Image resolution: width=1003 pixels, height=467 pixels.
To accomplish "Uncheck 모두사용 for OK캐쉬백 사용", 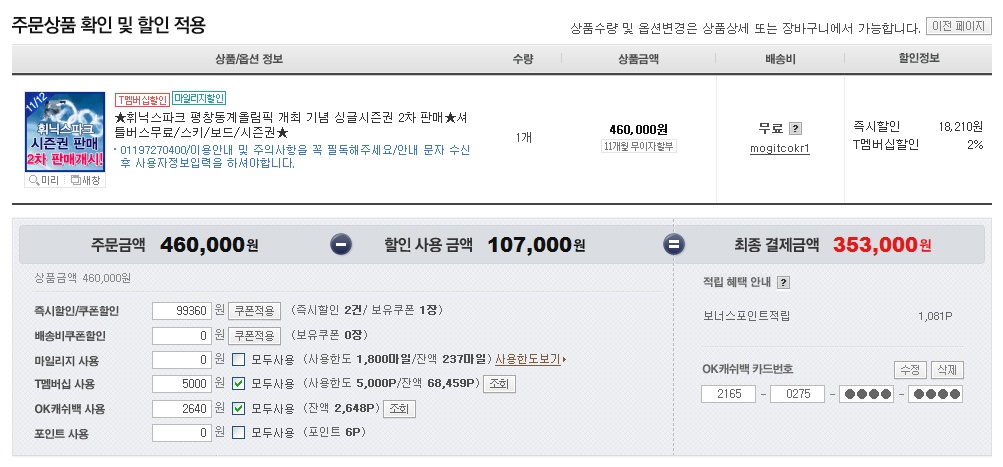I will point(238,408).
